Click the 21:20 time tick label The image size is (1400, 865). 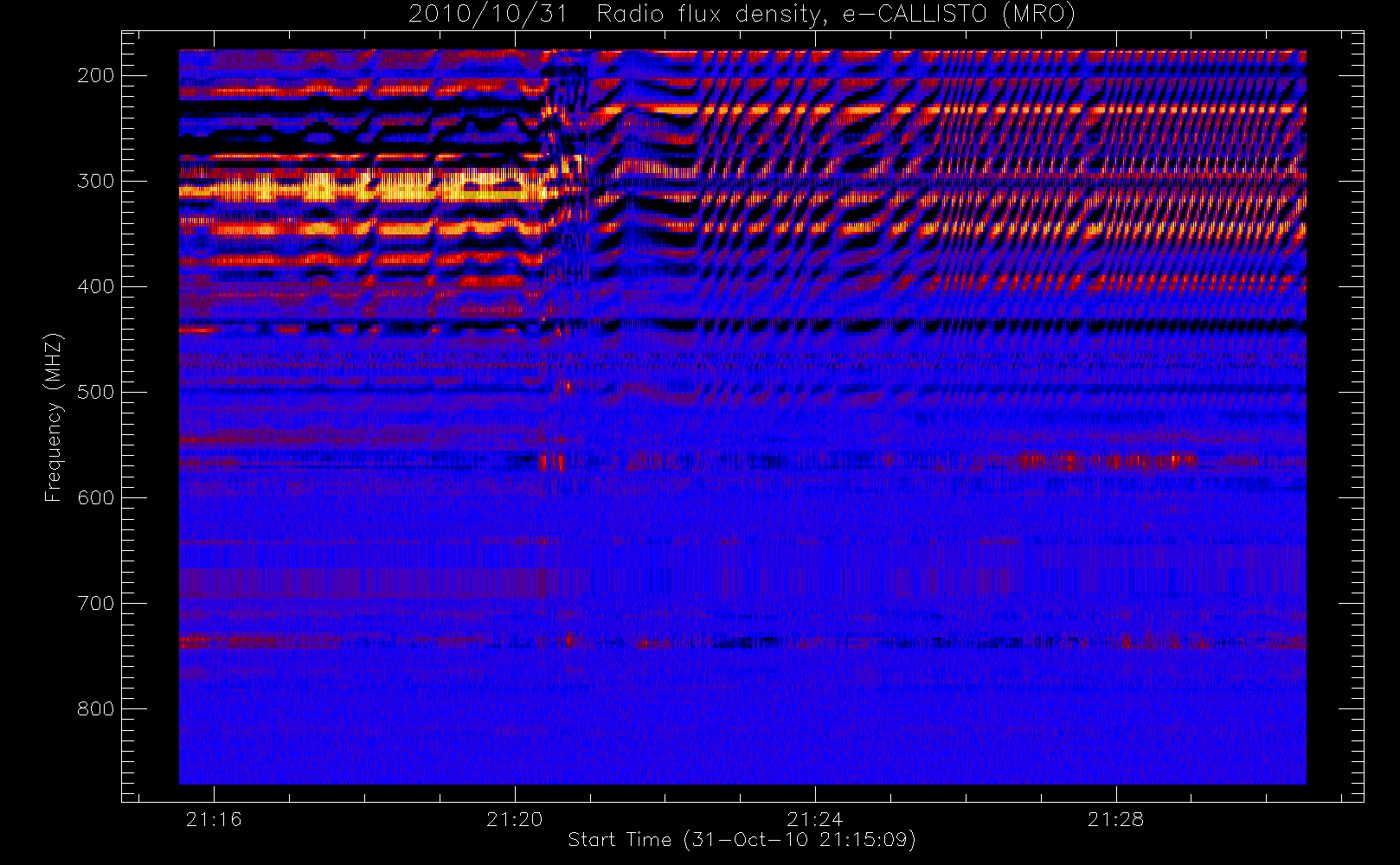(x=514, y=819)
